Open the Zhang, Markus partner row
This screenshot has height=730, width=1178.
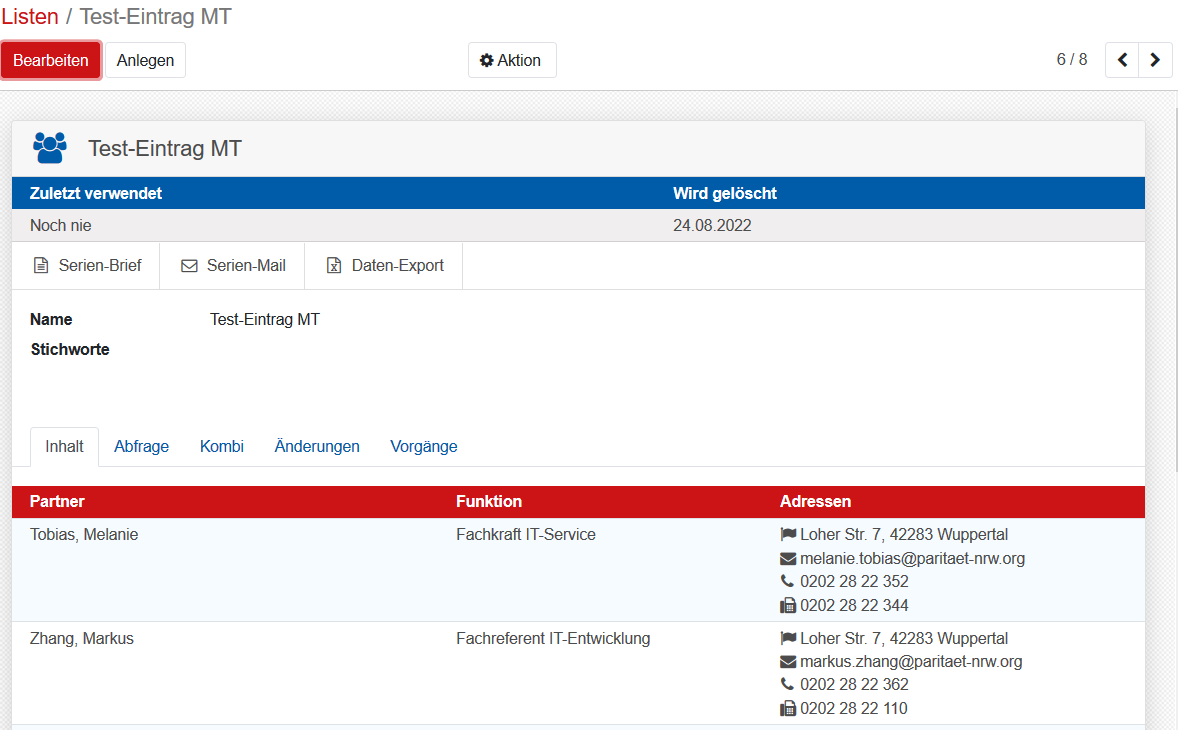coord(82,639)
